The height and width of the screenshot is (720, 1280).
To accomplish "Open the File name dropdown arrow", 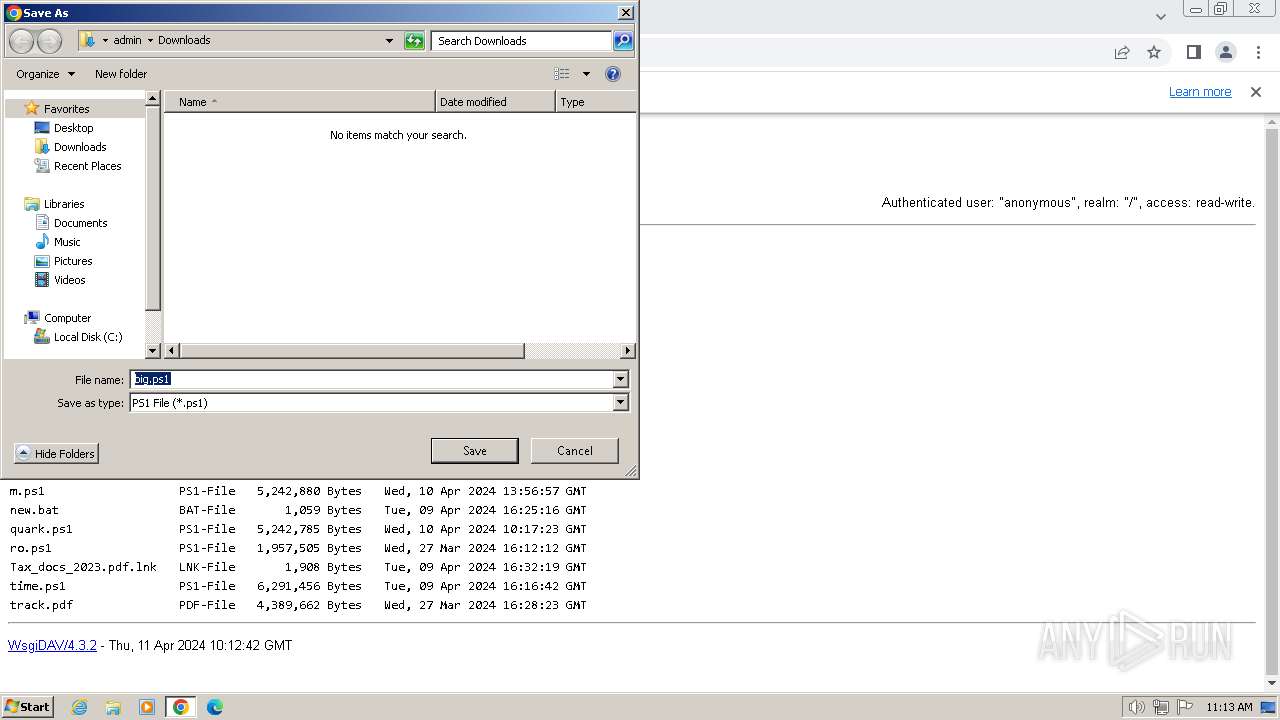I will click(x=621, y=379).
